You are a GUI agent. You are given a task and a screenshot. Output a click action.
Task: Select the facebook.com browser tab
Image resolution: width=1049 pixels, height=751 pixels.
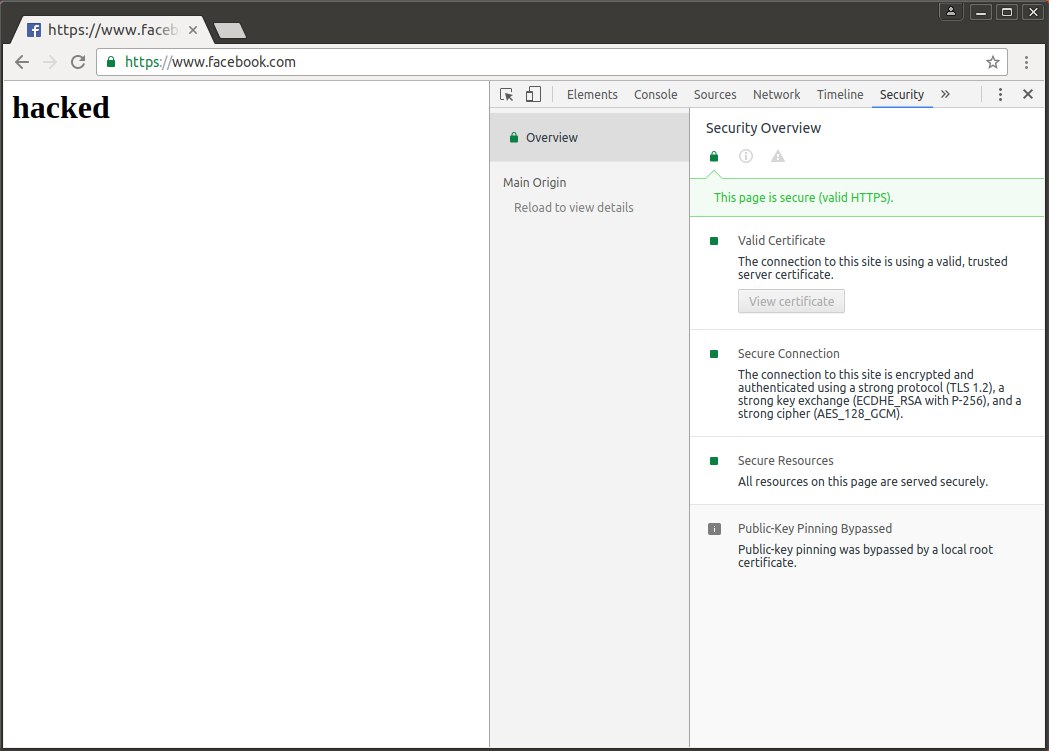point(110,30)
